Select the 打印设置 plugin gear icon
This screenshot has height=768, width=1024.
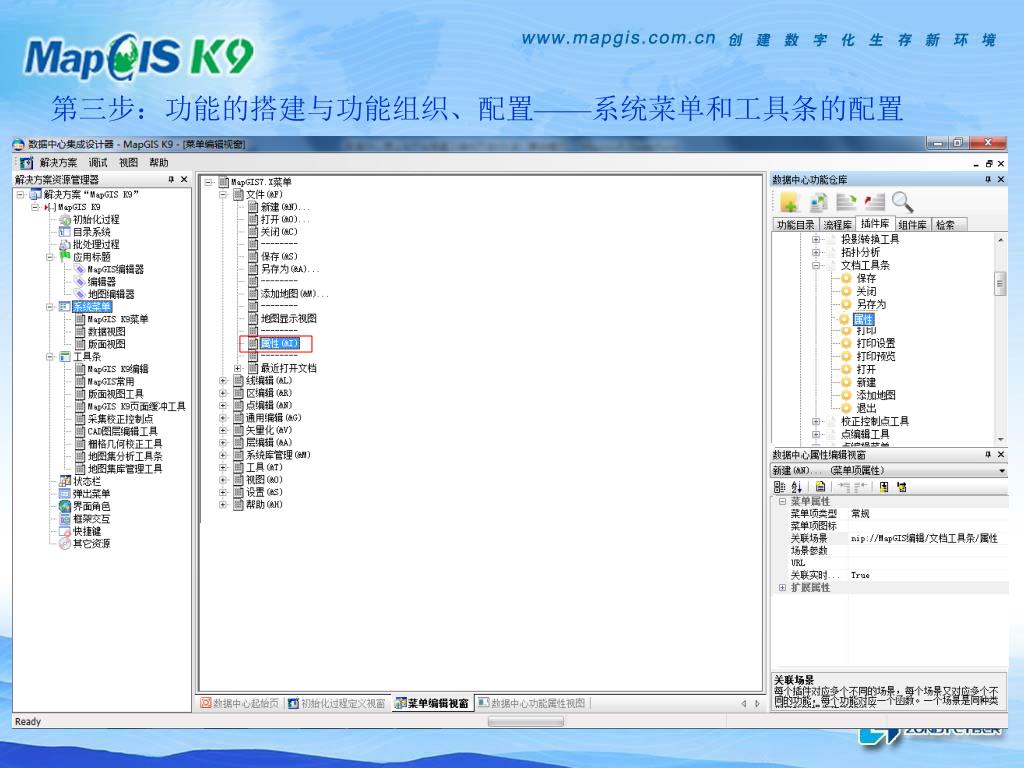tap(846, 343)
